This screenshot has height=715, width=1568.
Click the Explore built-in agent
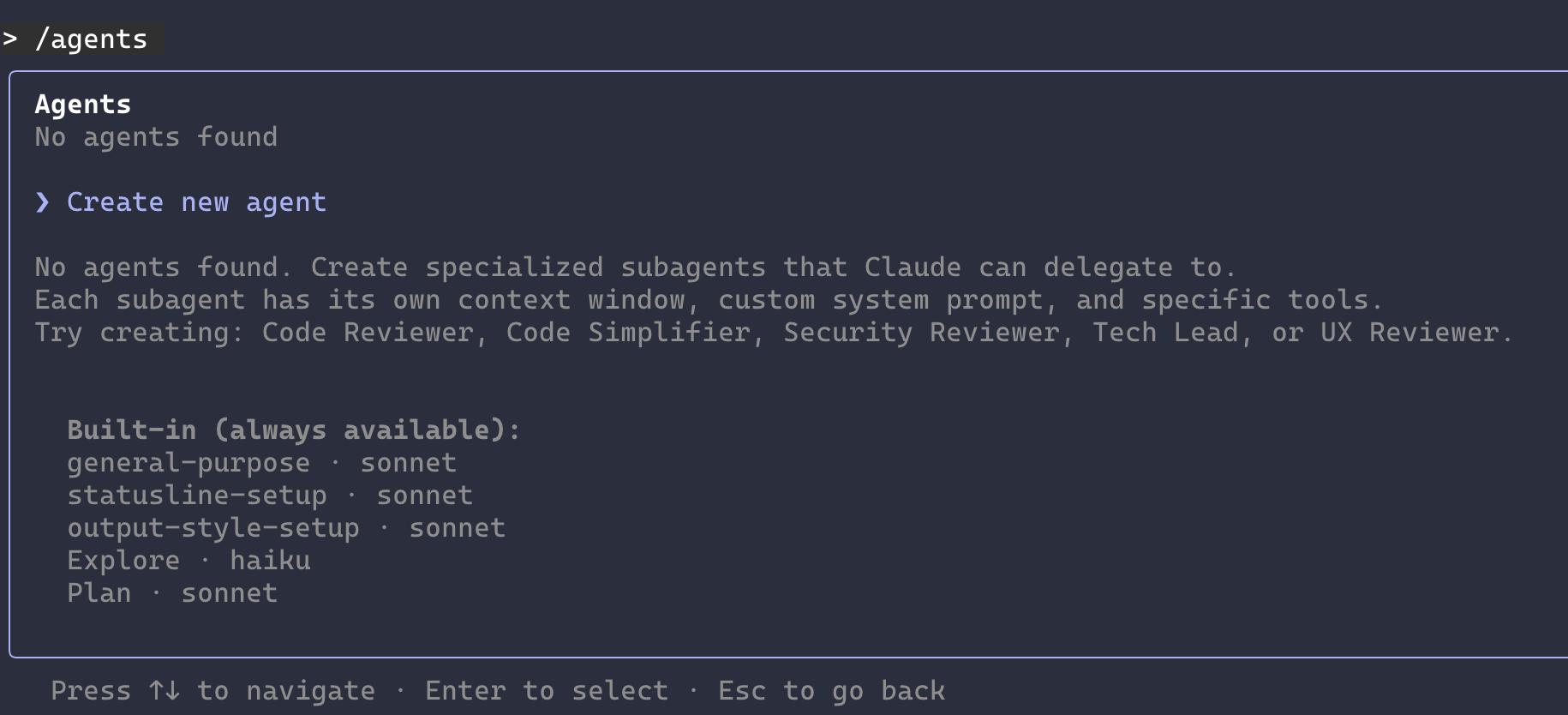coord(123,561)
